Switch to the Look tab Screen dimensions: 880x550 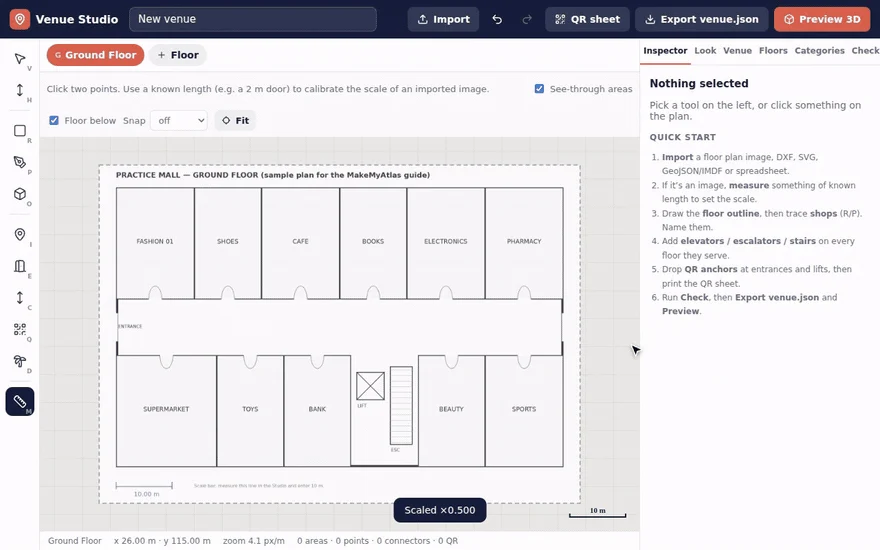tap(705, 51)
